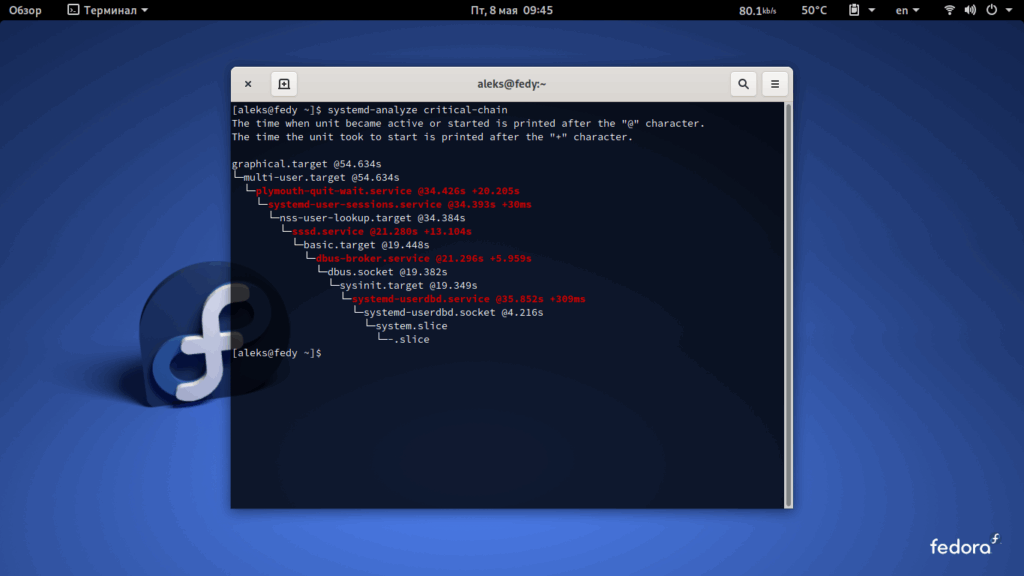Expand the en keyboard layout dropdown
Viewport: 1024px width, 576px height.
click(907, 10)
